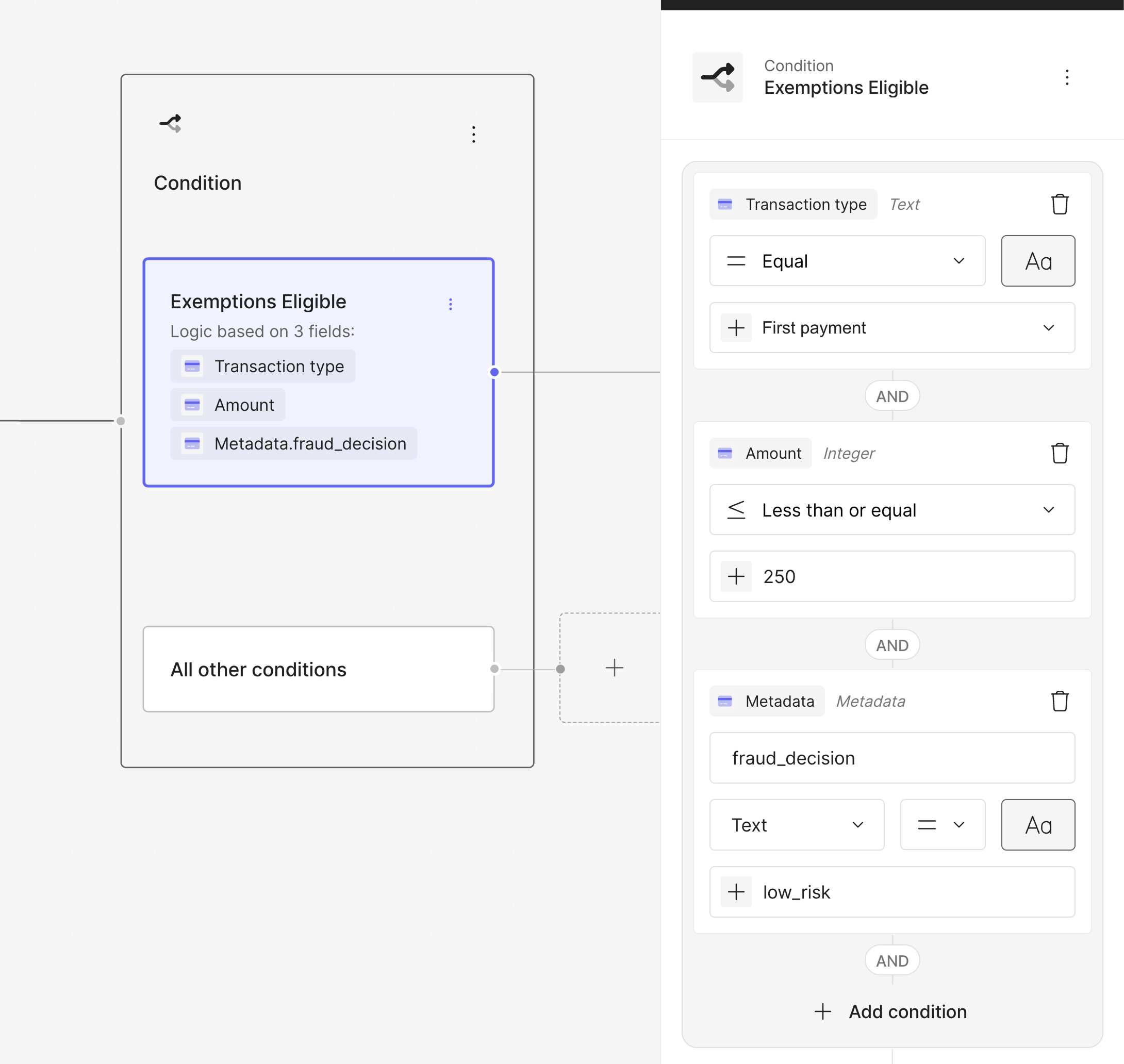1124x1064 pixels.
Task: Open the Equal operator dropdown
Action: pyautogui.click(x=847, y=261)
